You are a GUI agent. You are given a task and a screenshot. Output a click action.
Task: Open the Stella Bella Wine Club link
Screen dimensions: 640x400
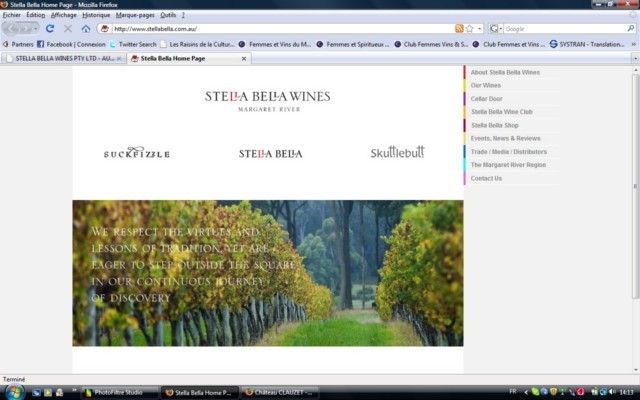tap(502, 112)
